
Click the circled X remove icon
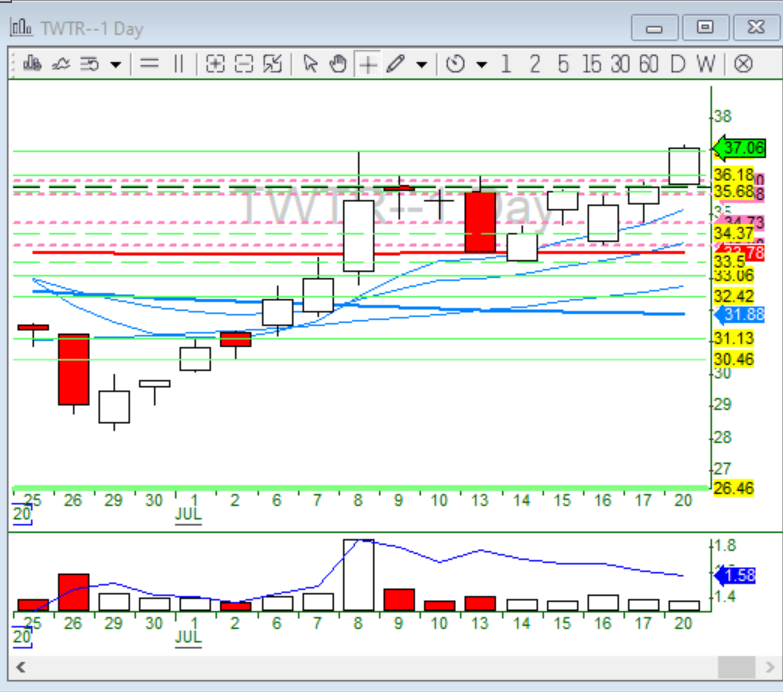click(x=743, y=64)
